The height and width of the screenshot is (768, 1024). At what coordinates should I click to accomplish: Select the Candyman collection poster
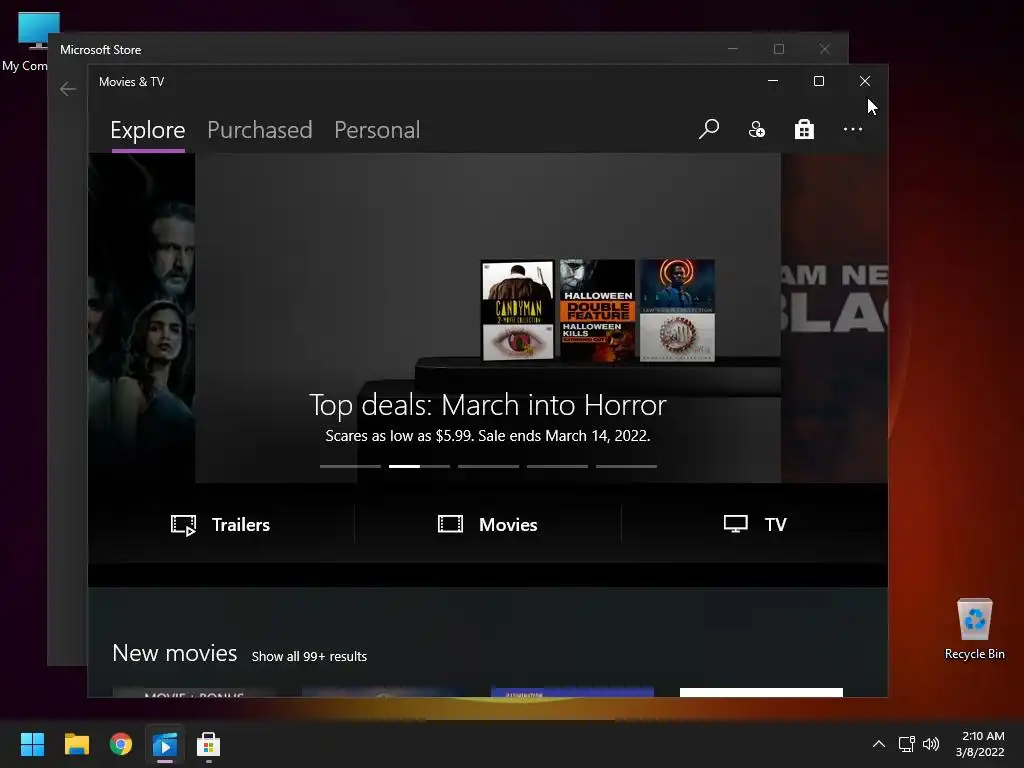(x=517, y=310)
